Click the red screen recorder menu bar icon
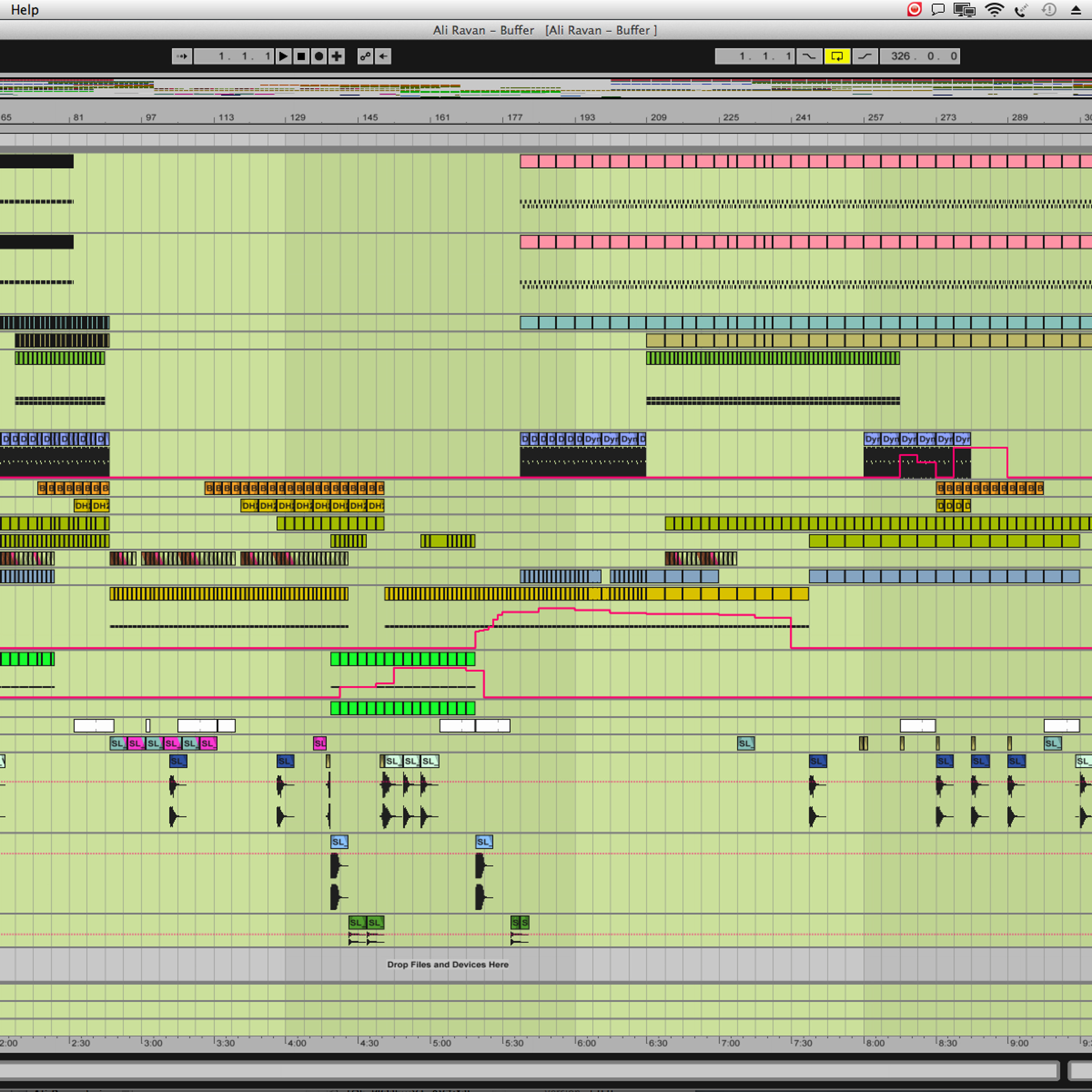The image size is (1092, 1092). [914, 9]
